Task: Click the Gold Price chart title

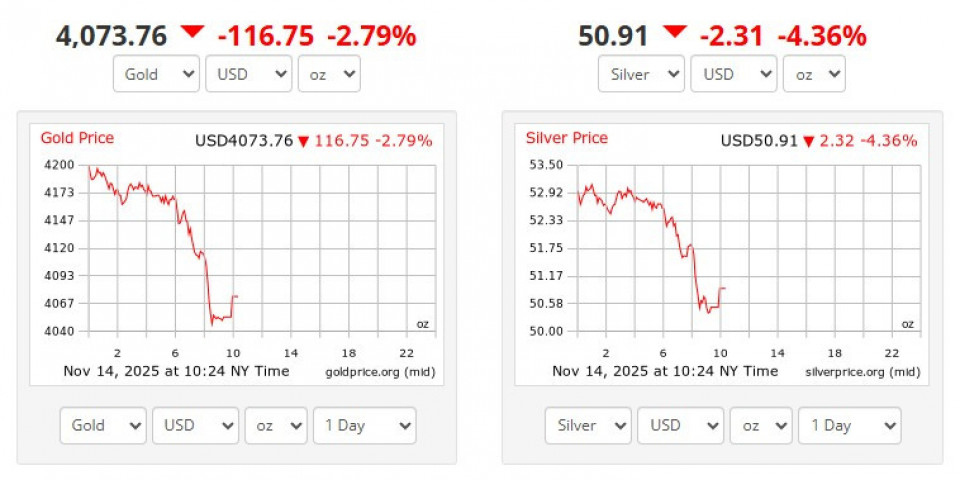Action: 77,138
